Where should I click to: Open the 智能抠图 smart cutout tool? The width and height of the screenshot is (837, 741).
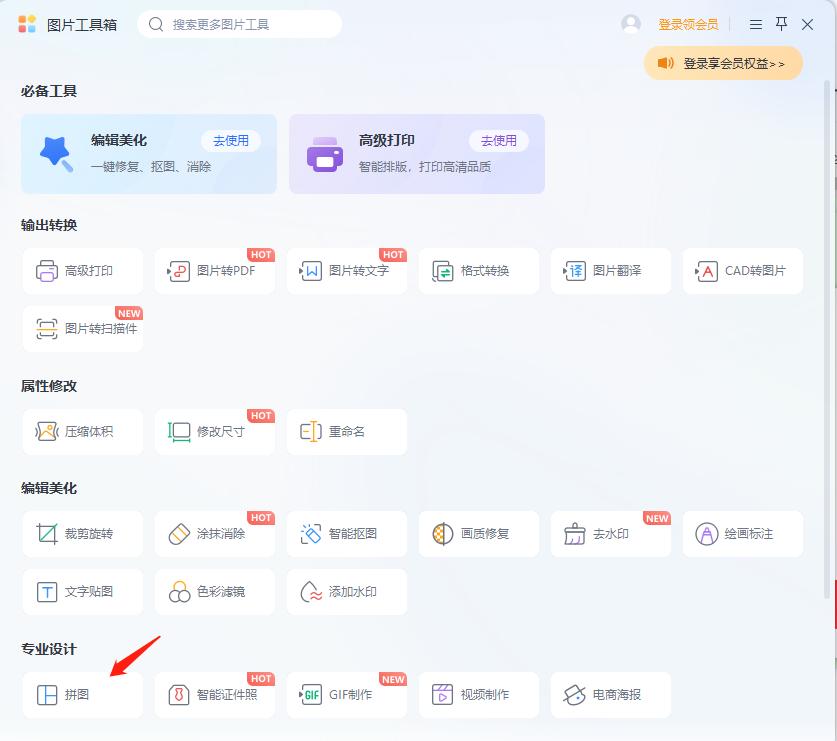click(x=347, y=531)
